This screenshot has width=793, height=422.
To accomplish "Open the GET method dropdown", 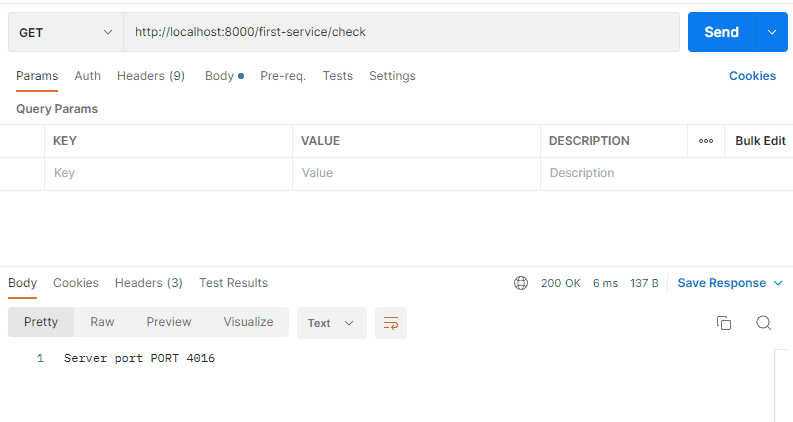I will (66, 32).
